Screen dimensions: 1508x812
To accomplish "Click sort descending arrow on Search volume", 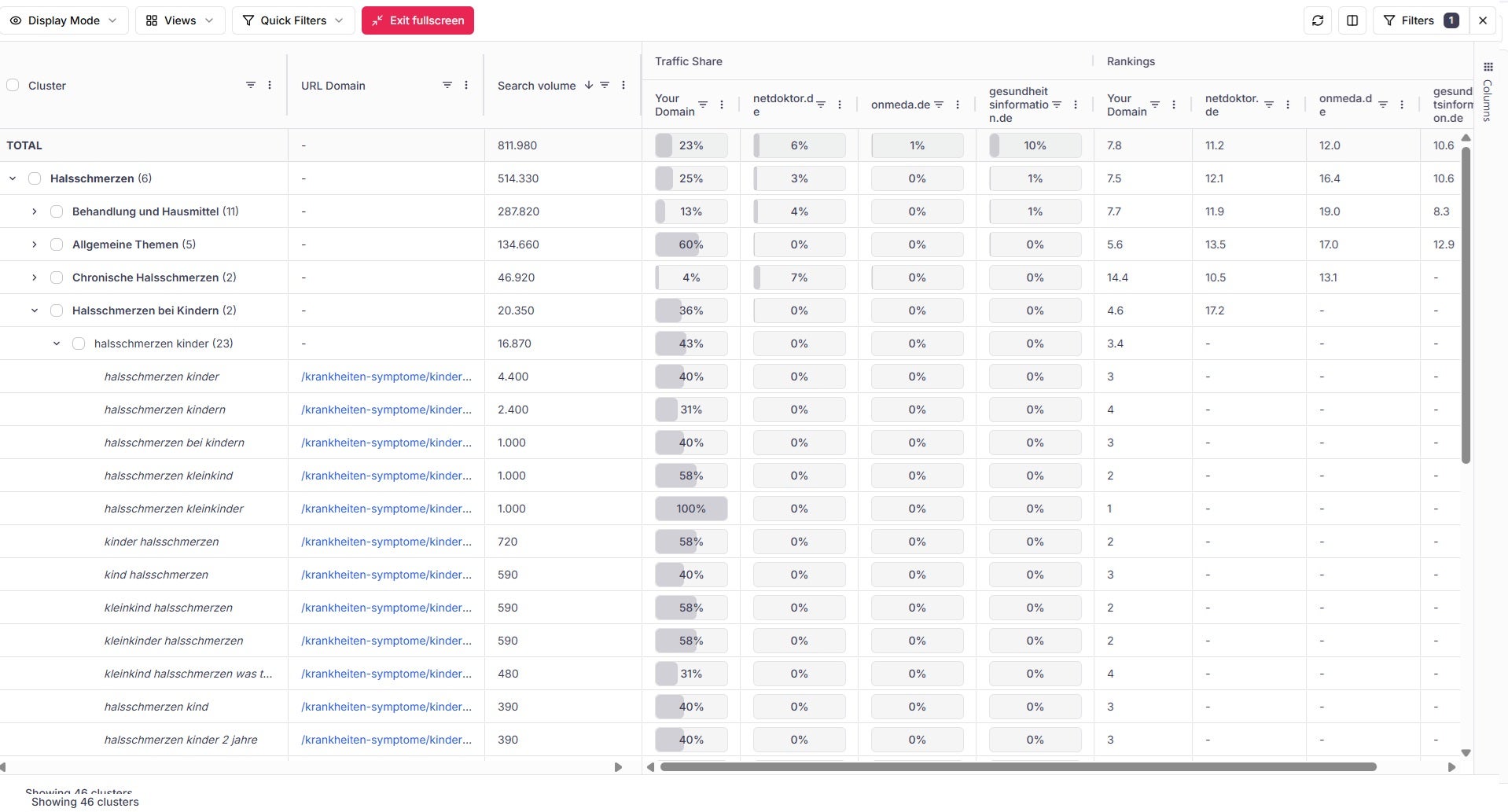I will click(x=588, y=85).
